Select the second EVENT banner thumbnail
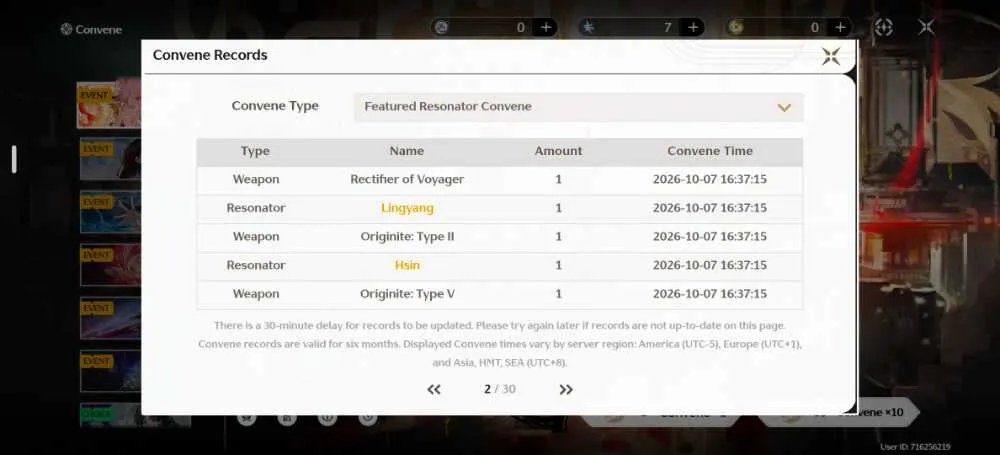 [110, 158]
